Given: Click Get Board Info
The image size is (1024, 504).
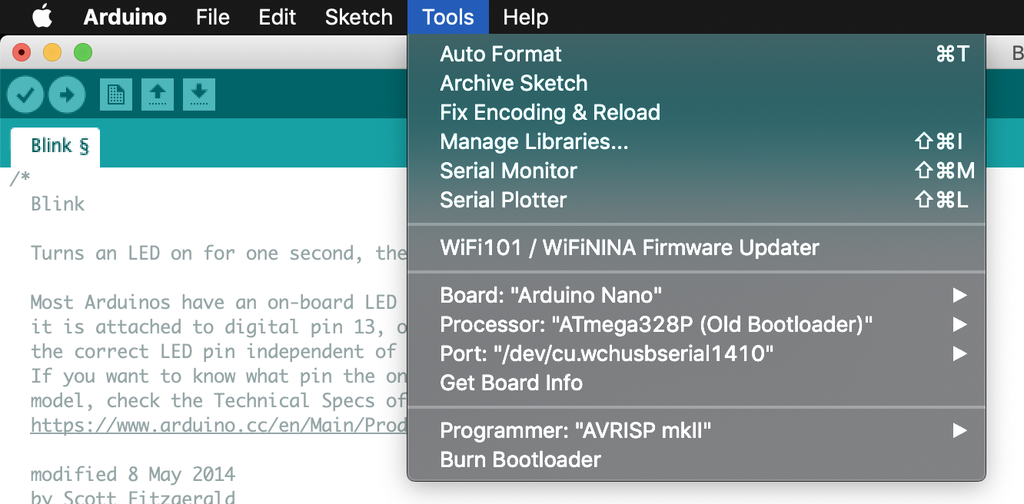Looking at the screenshot, I should coord(511,383).
